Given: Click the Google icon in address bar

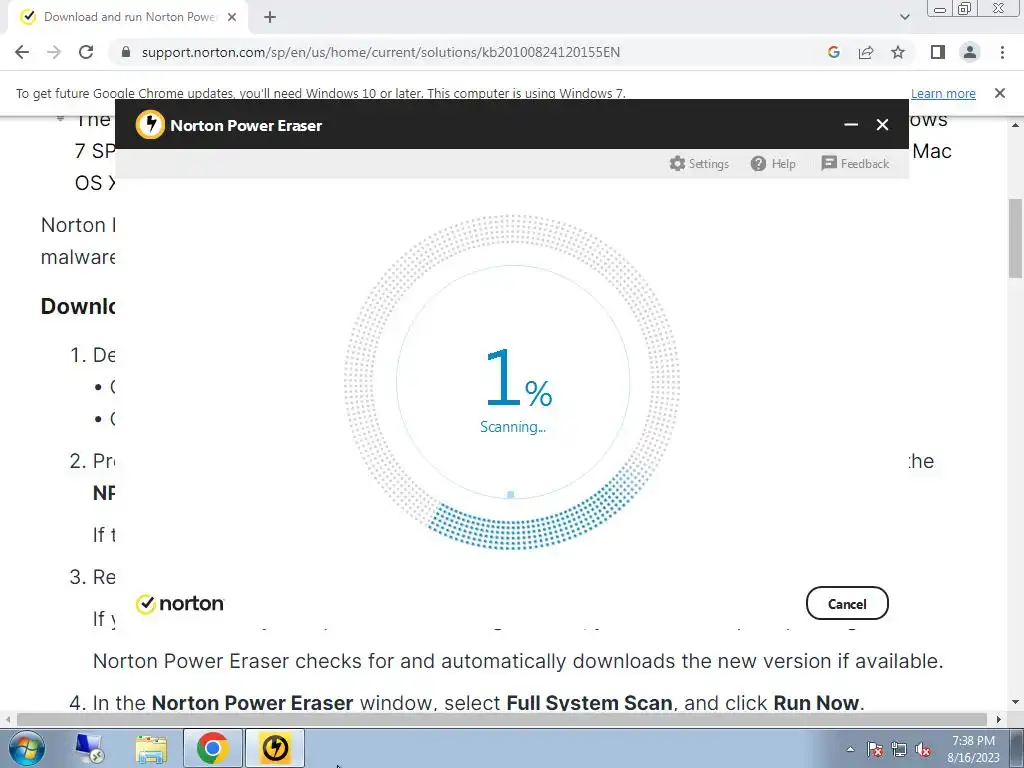Looking at the screenshot, I should [834, 52].
